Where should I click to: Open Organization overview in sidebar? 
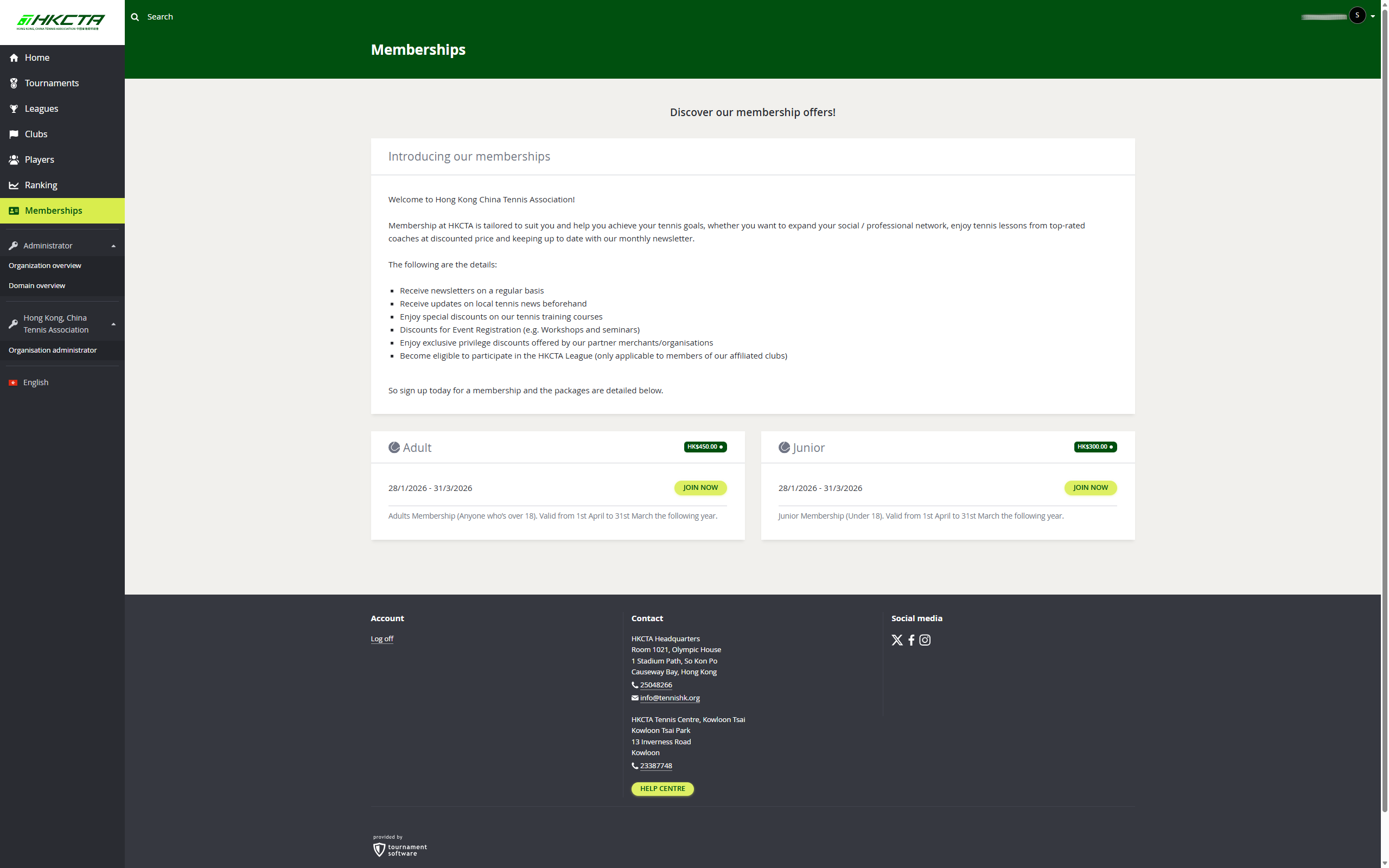pyautogui.click(x=45, y=265)
